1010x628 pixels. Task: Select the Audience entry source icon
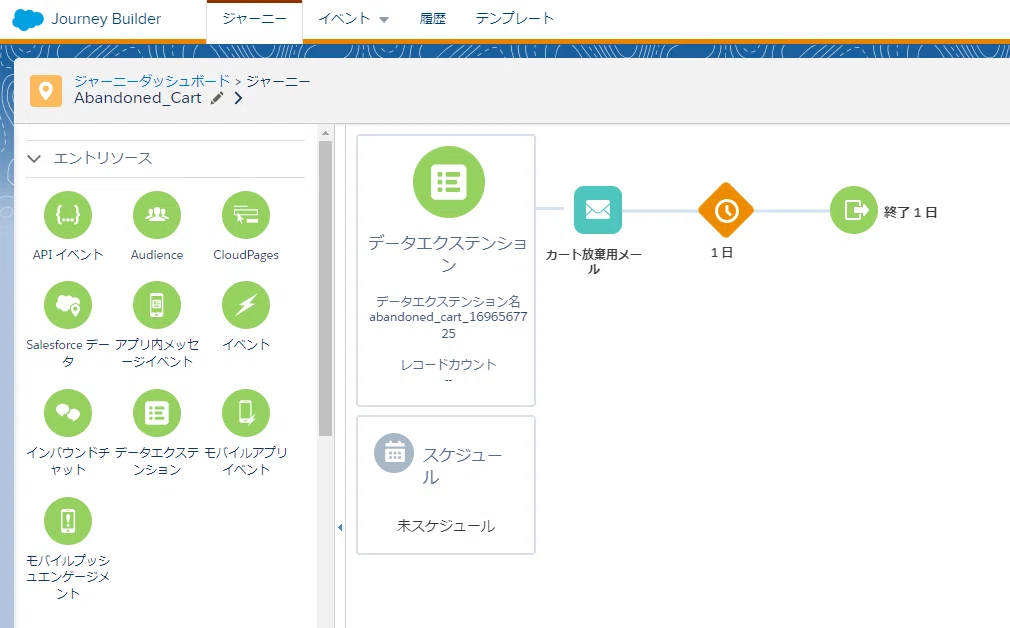(157, 215)
